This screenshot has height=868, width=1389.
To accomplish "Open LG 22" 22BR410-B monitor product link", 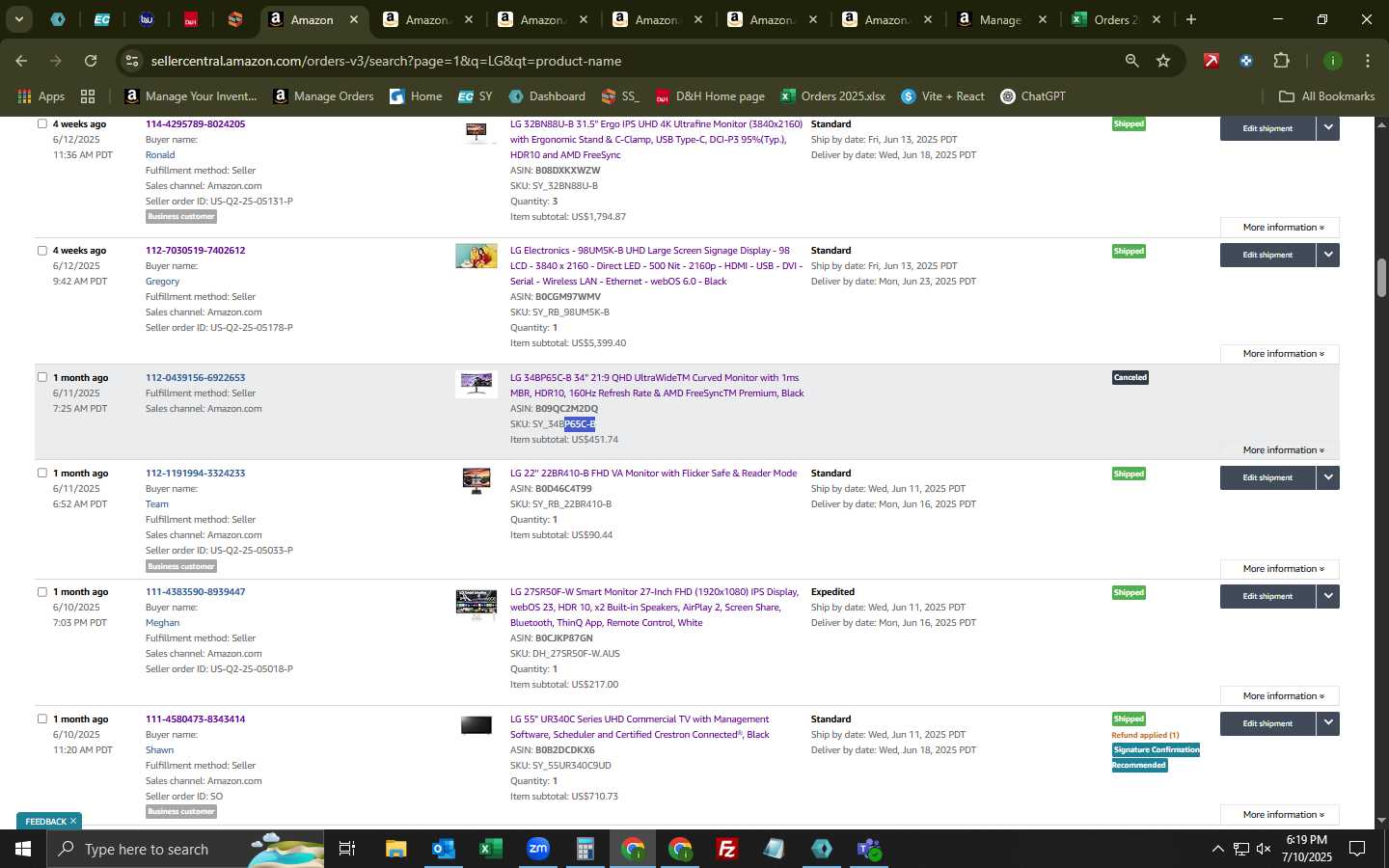I will (x=653, y=473).
